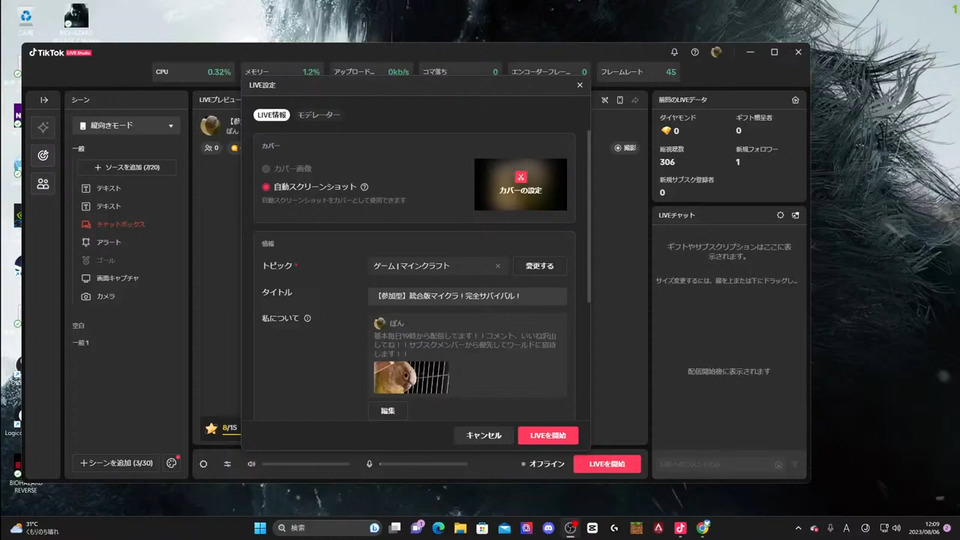Viewport: 960px width, 540px height.
Task: Open audio mixer settings icon
Action: pyautogui.click(x=227, y=464)
